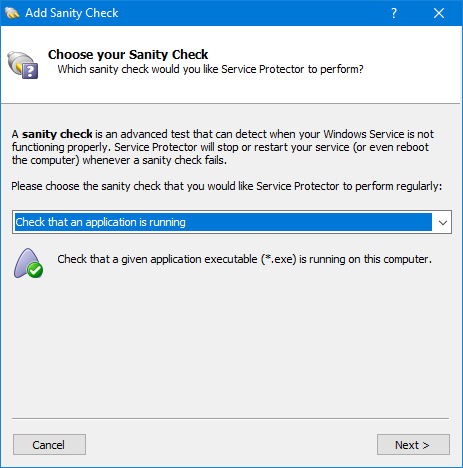
Task: Click the 'Add Sanity Check' window title
Action: point(72,13)
